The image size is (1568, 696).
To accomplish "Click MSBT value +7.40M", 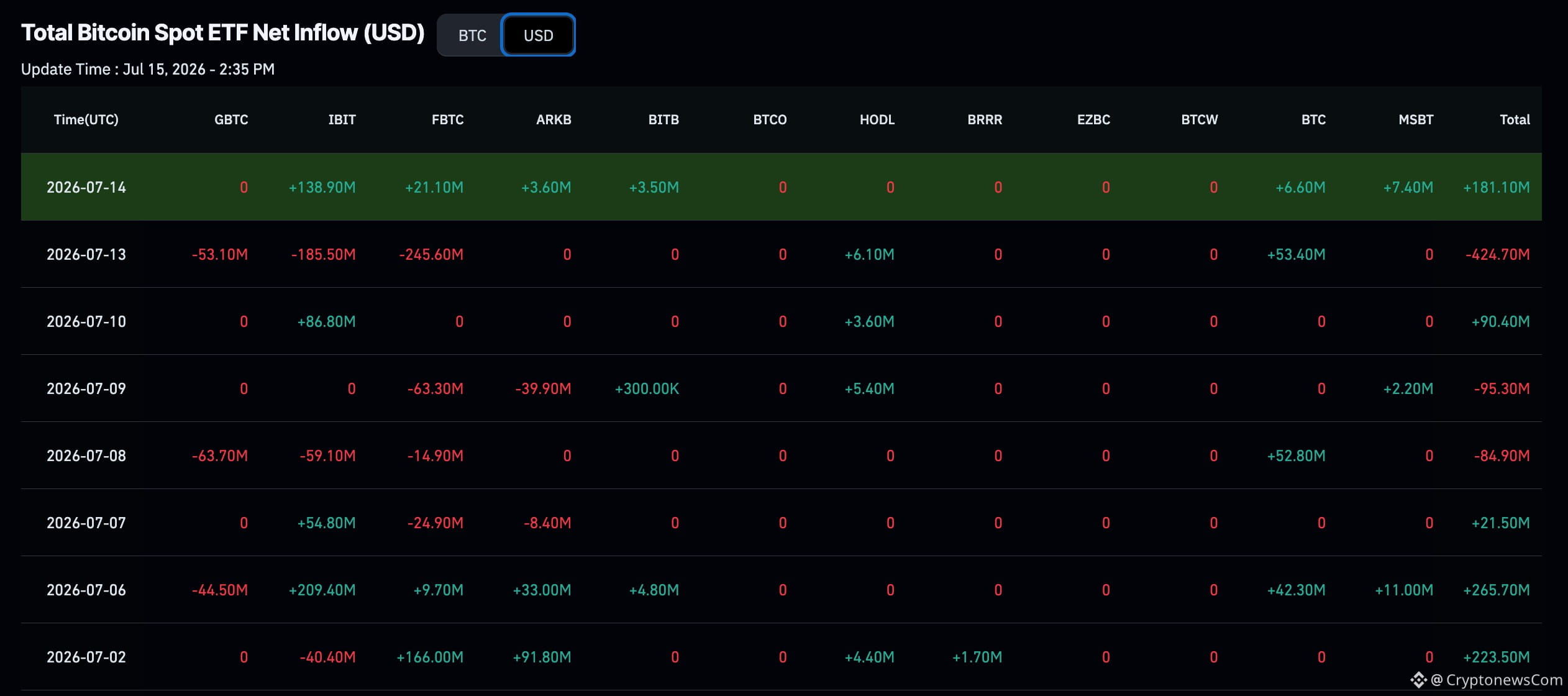I will [x=1408, y=187].
